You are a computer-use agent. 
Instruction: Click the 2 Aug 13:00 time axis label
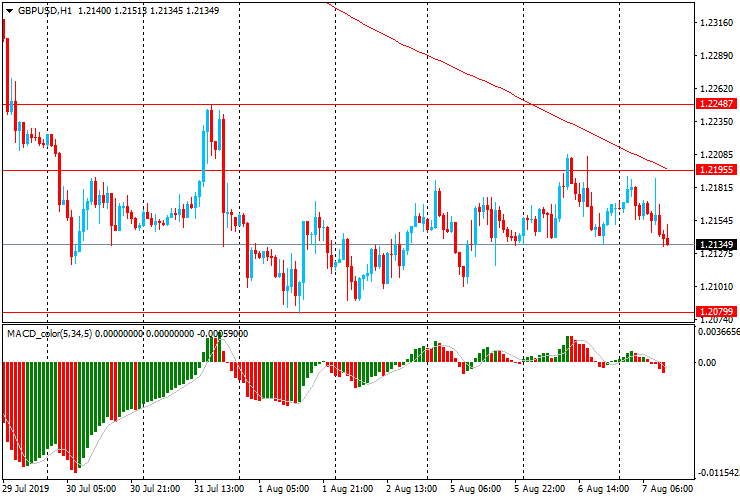412,489
